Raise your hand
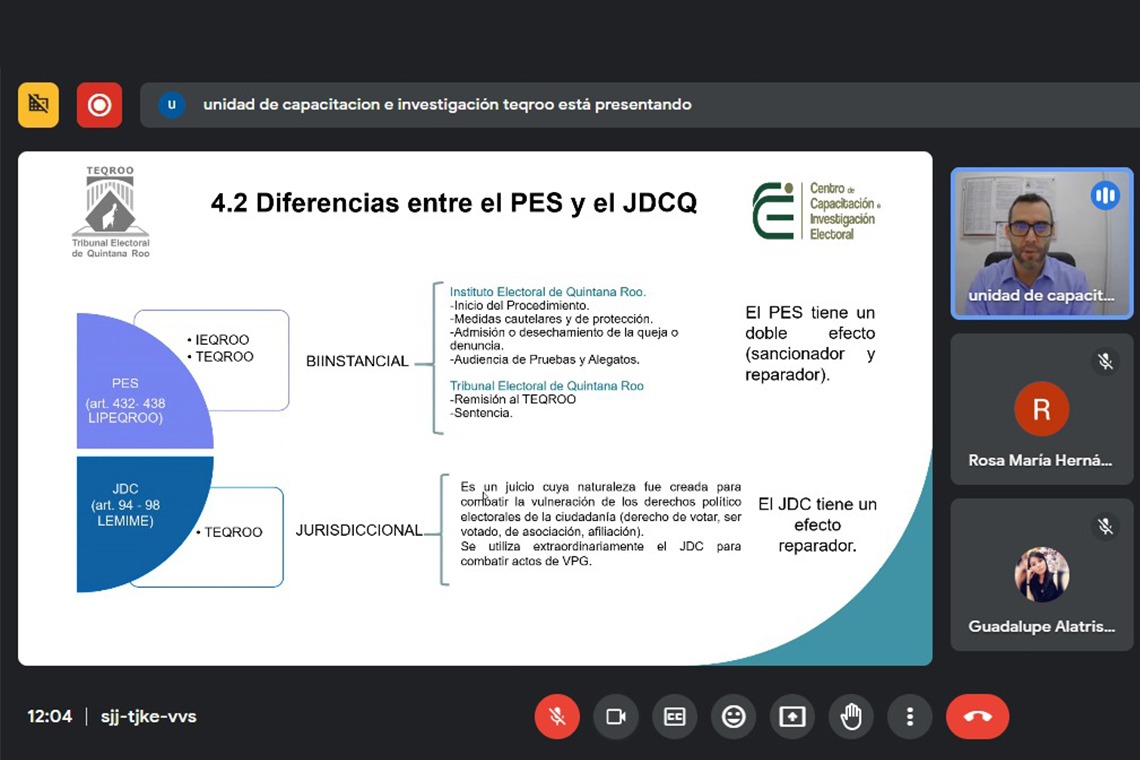The image size is (1140, 760). 851,716
